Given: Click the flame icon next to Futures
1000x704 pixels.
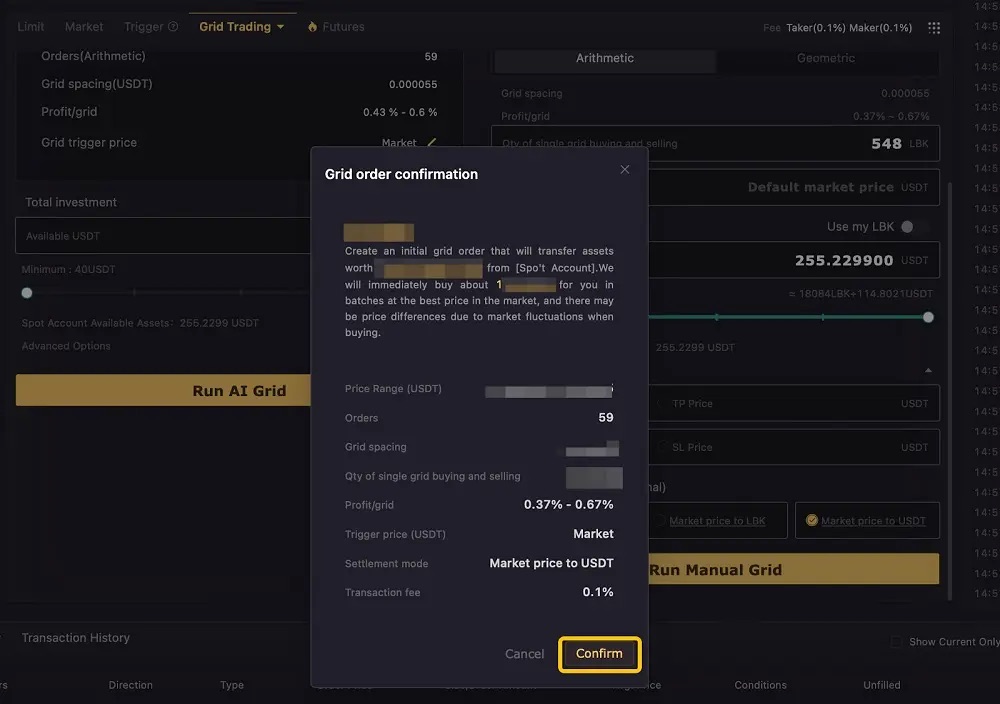Looking at the screenshot, I should [x=312, y=27].
